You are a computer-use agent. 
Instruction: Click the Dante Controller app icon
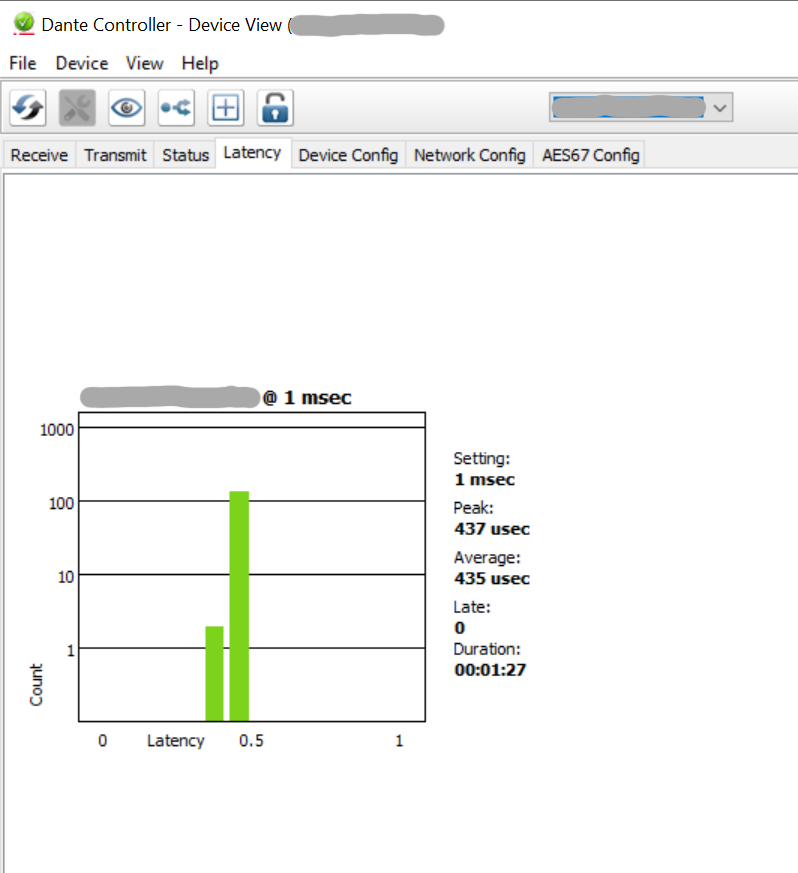click(x=23, y=24)
